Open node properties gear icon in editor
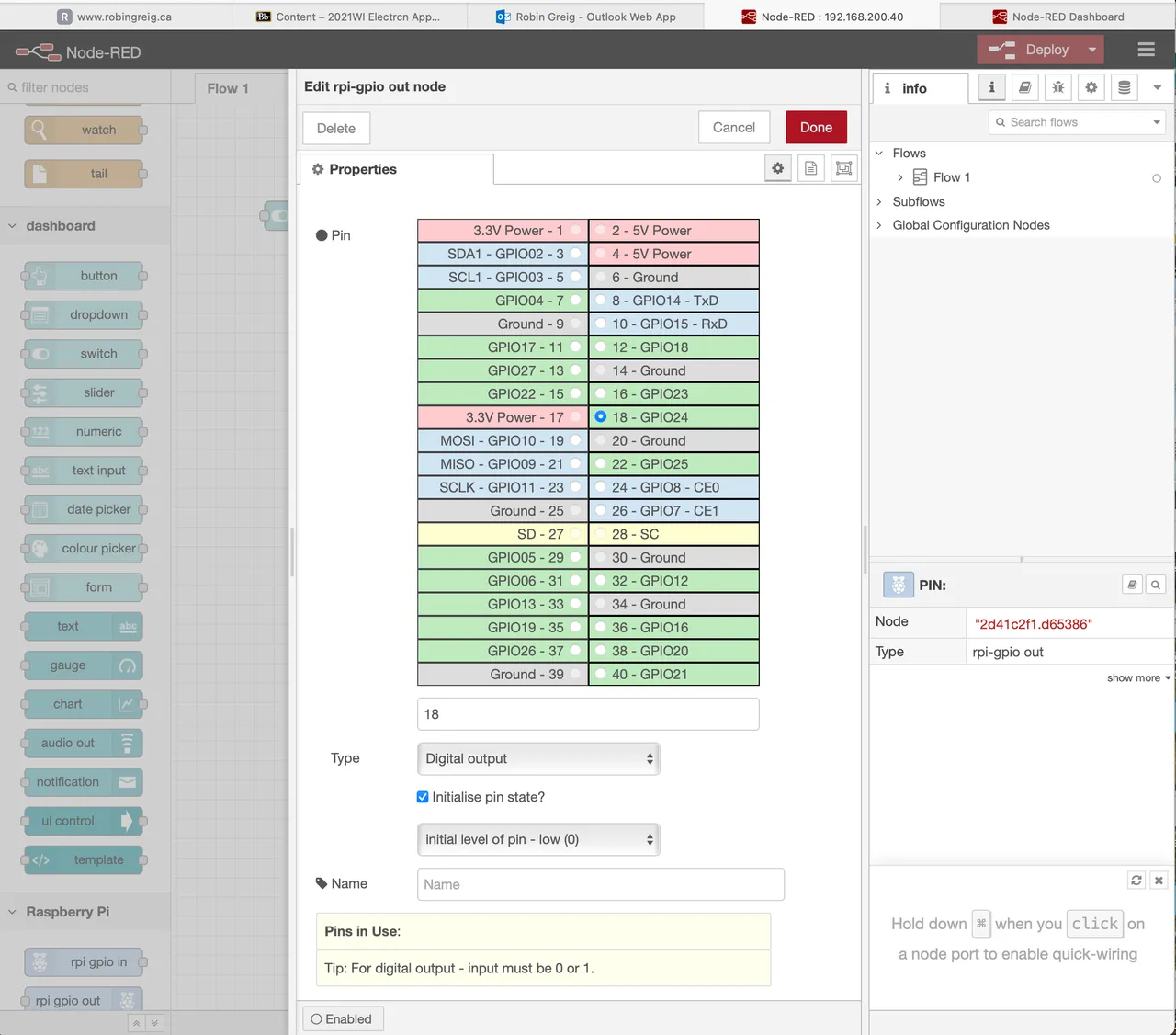This screenshot has width=1176, height=1035. click(778, 168)
